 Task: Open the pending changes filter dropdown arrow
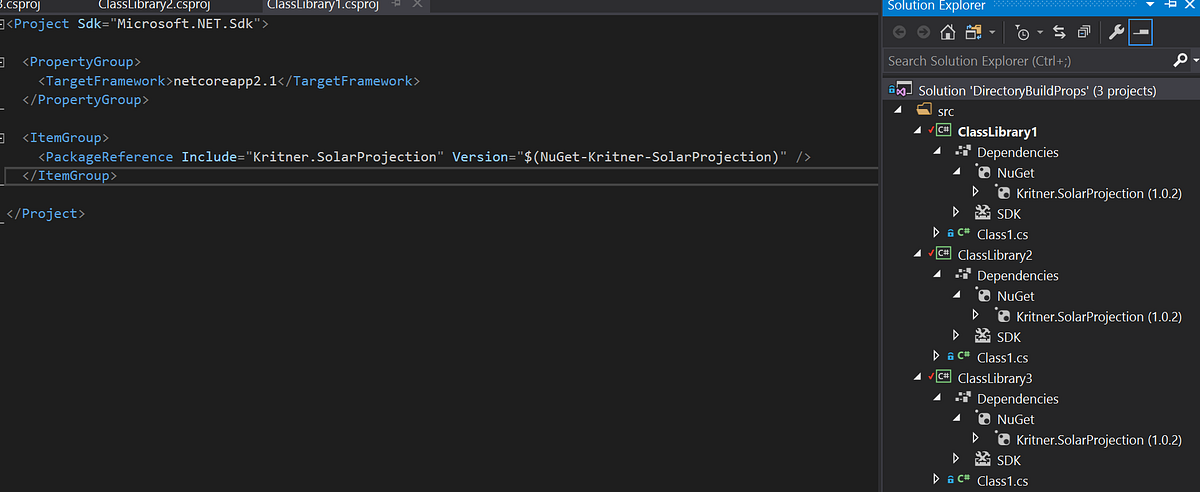pyautogui.click(x=1040, y=33)
